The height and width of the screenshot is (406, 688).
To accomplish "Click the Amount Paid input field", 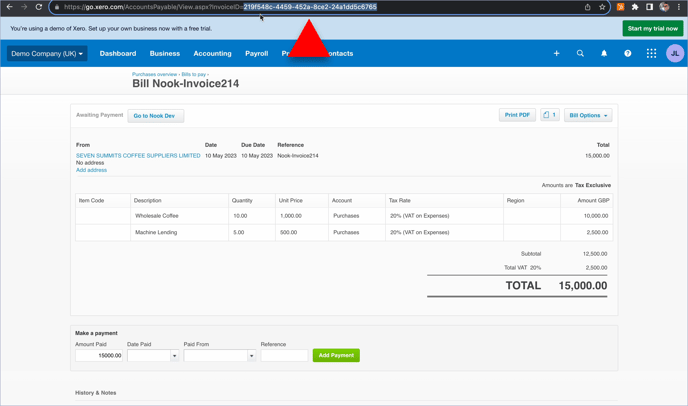I will pos(99,356).
